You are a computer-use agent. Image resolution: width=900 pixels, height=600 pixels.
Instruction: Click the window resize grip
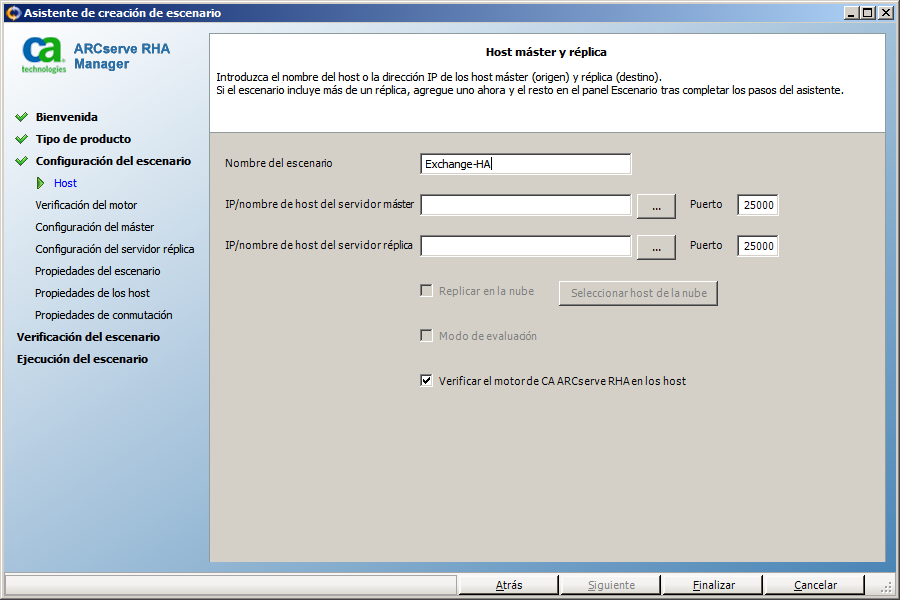coord(887,587)
